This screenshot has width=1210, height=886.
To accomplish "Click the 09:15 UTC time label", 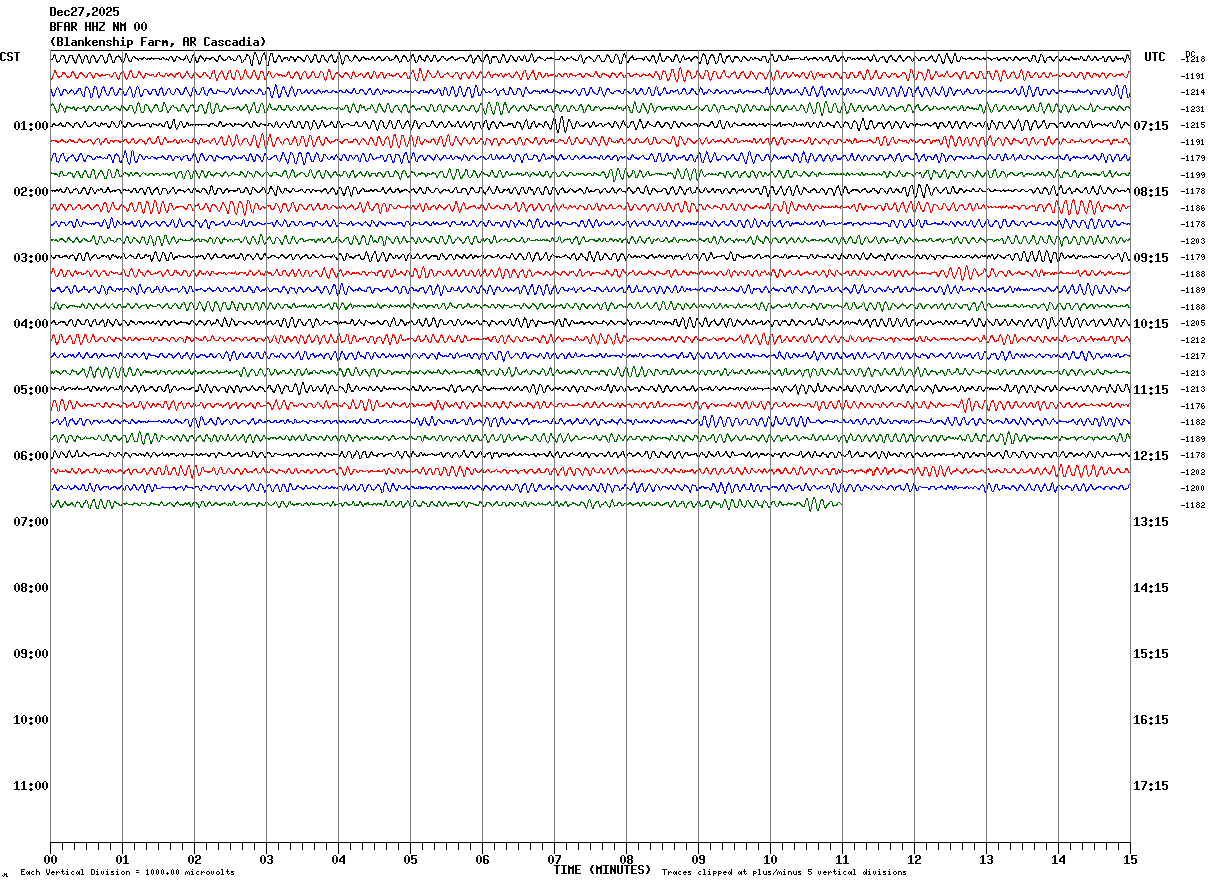I will pyautogui.click(x=1151, y=258).
